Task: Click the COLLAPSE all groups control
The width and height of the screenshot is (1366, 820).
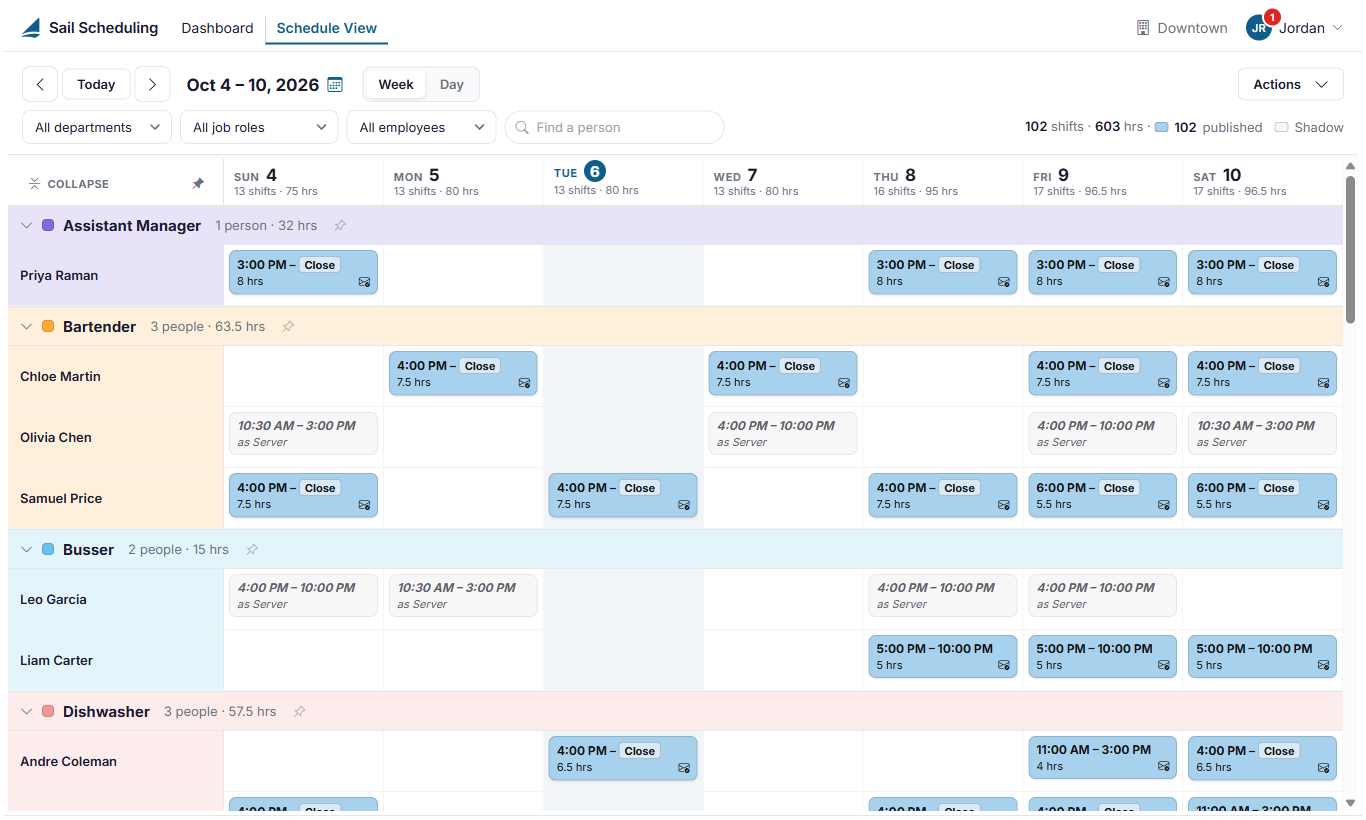Action: tap(69, 184)
